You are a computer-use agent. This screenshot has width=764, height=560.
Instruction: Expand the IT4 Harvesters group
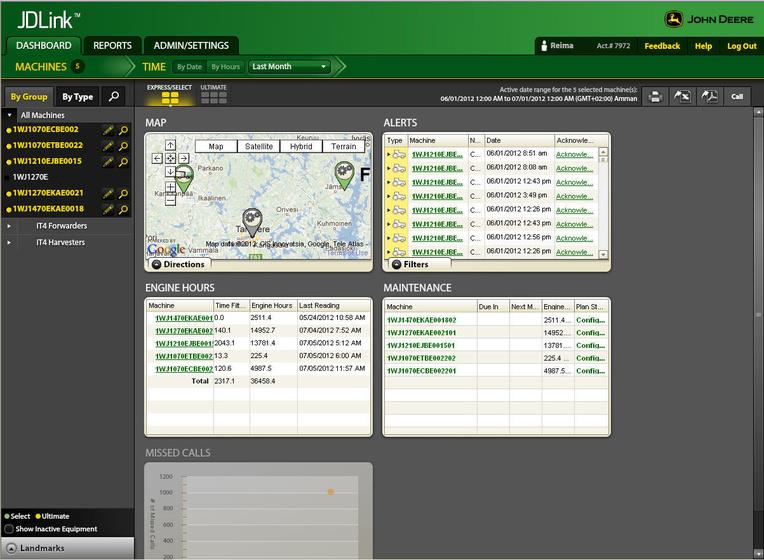pos(9,242)
